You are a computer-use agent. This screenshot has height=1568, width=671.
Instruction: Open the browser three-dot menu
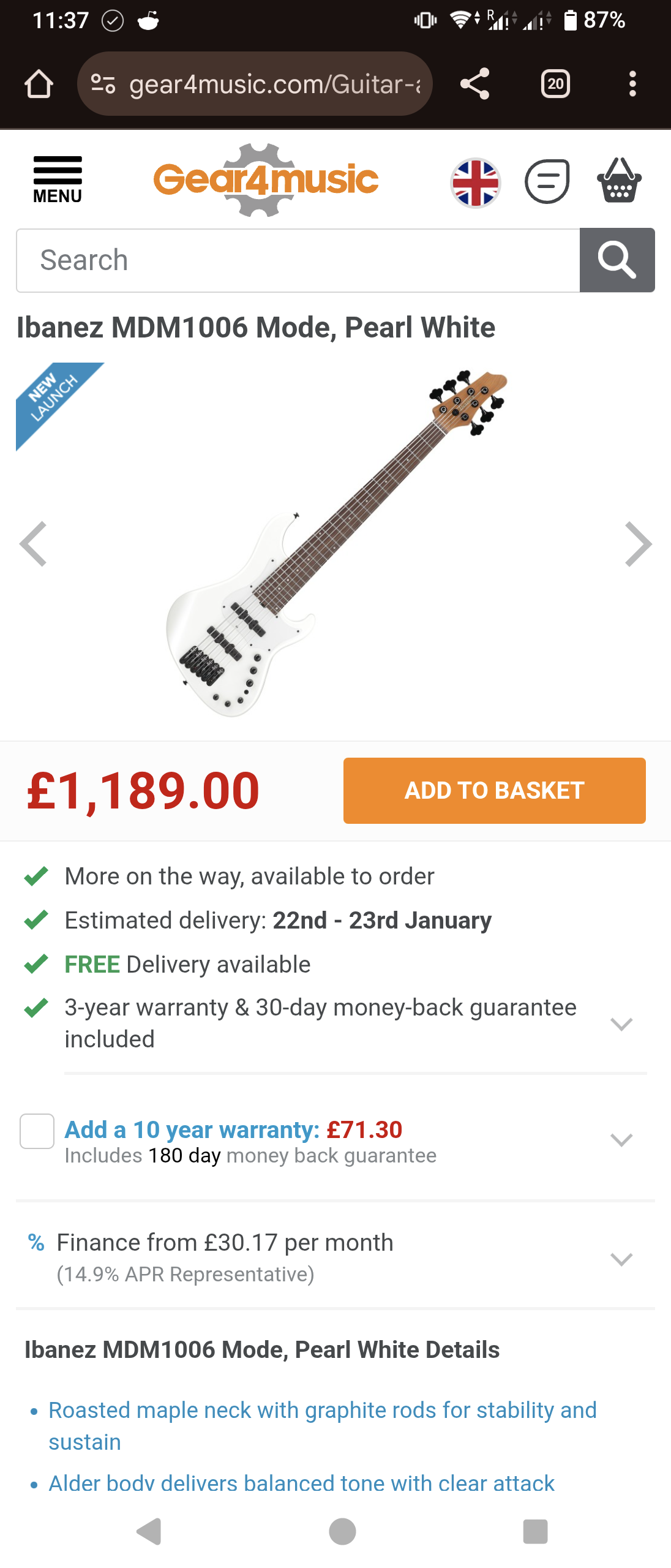pos(632,84)
